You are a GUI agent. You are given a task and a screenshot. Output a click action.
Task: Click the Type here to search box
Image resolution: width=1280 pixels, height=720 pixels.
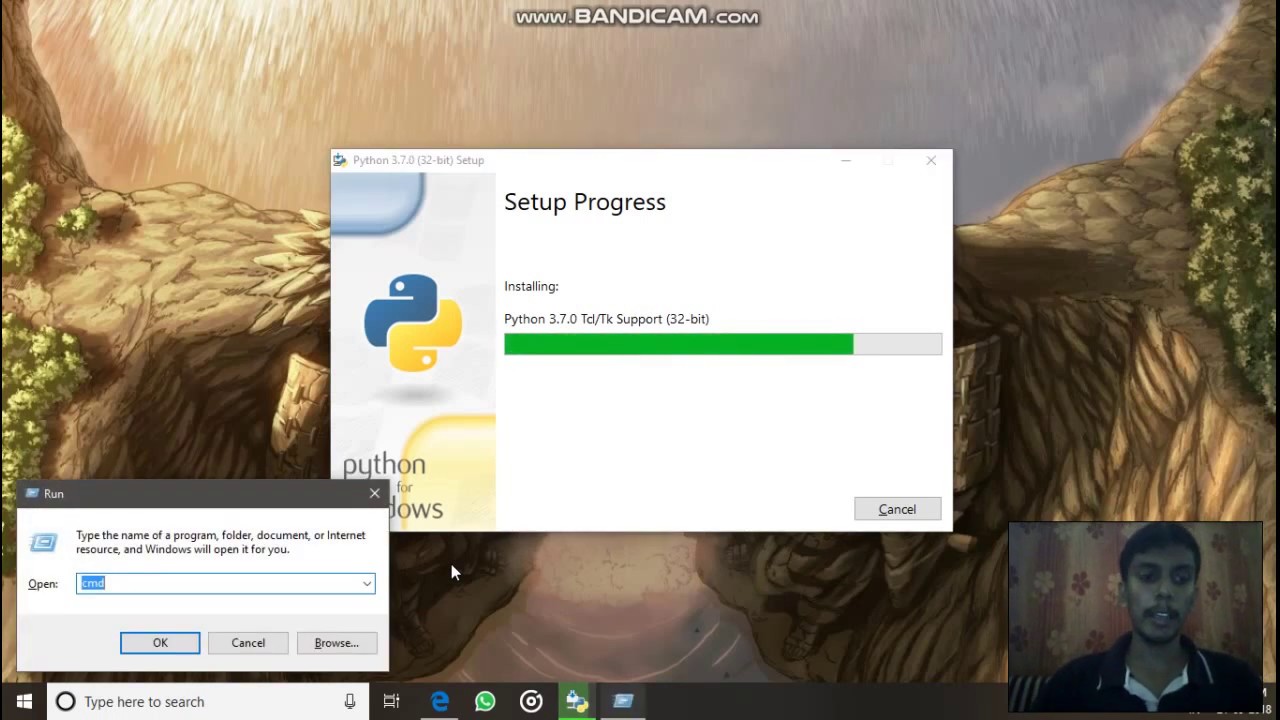[208, 701]
